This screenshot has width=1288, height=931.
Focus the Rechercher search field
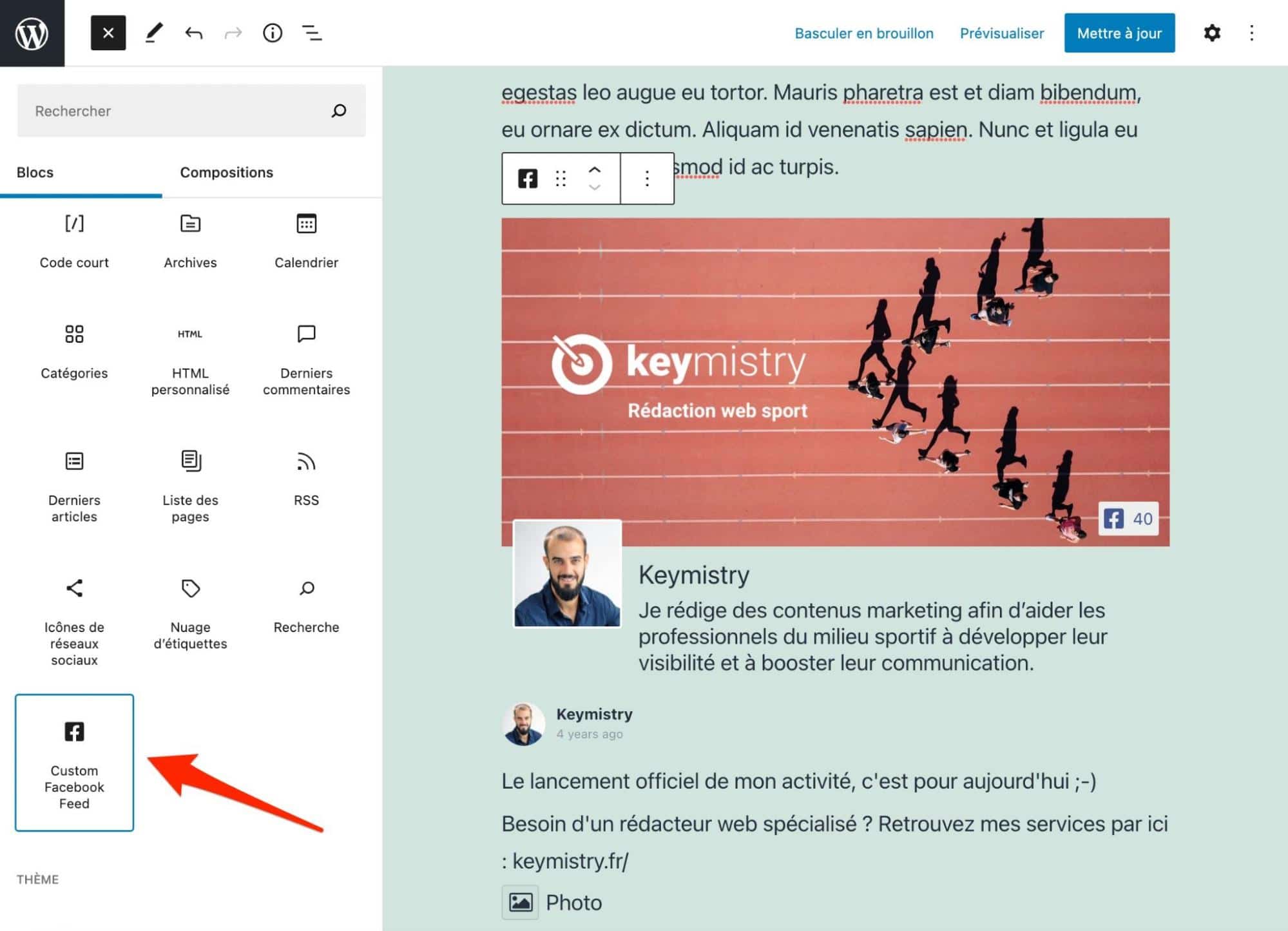point(191,111)
